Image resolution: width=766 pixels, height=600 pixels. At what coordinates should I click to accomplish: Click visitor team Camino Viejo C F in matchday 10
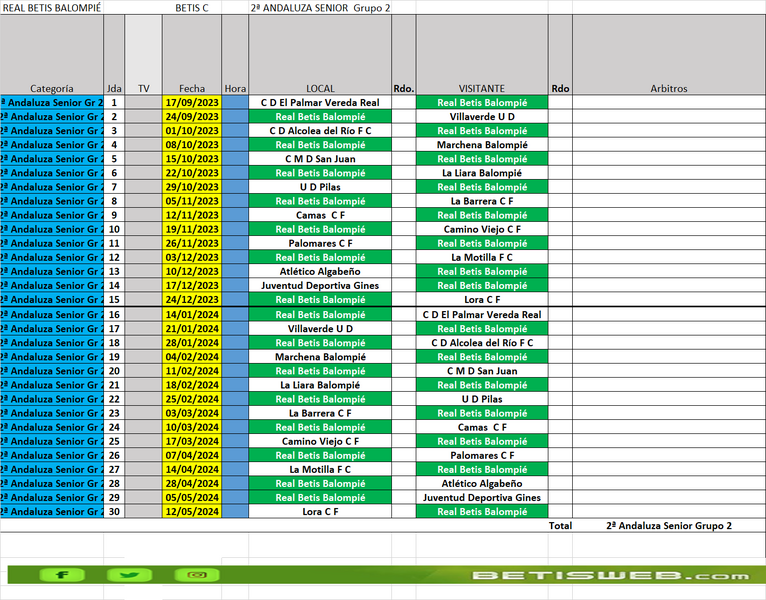[482, 229]
